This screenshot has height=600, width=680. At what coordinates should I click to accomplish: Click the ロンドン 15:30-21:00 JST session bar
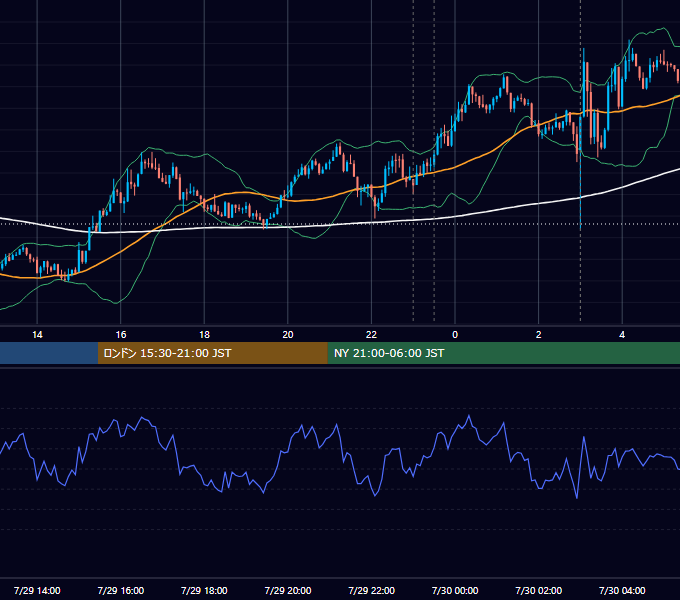coord(212,353)
